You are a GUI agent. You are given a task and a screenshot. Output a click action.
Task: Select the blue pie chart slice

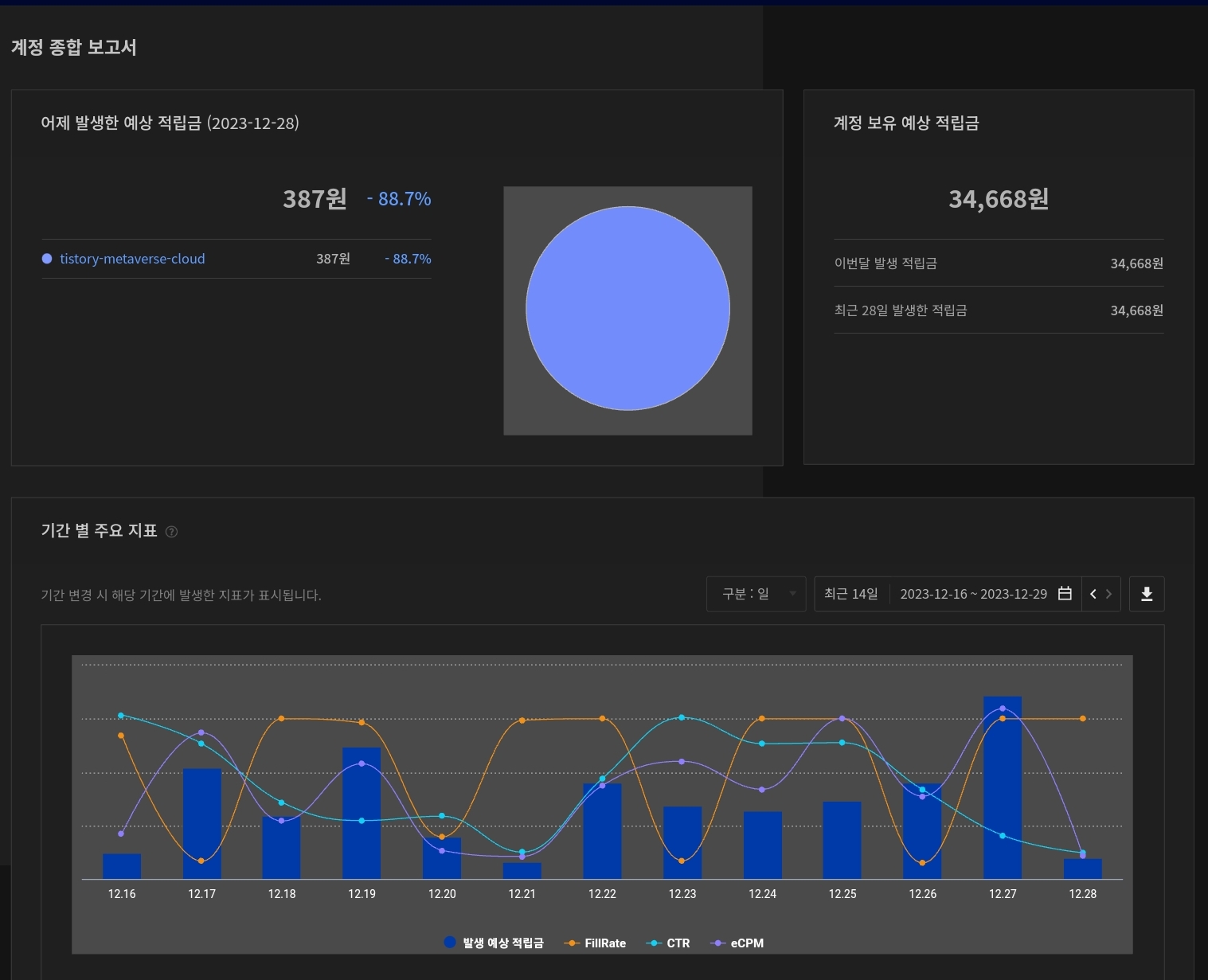click(627, 309)
